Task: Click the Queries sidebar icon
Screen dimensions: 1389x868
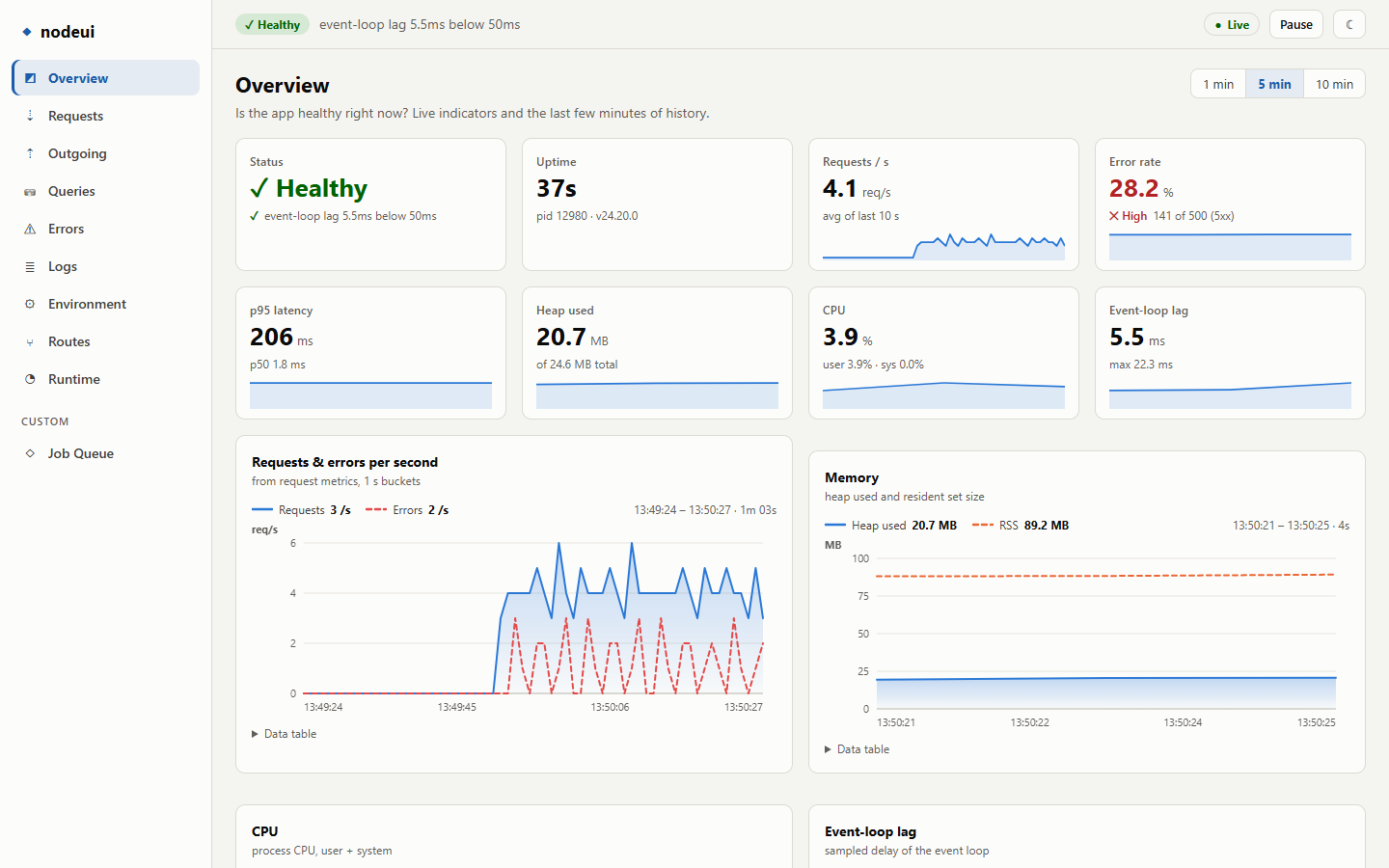Action: click(x=30, y=191)
